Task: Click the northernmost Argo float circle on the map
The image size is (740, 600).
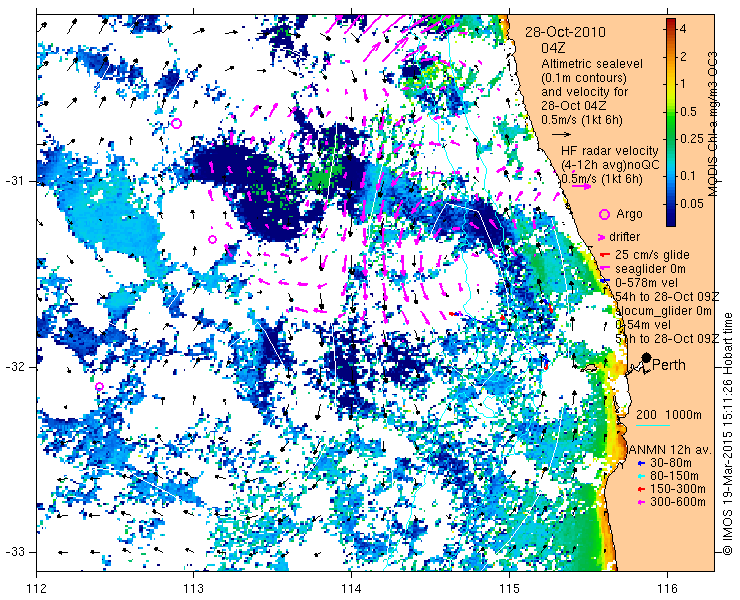Action: click(x=176, y=124)
